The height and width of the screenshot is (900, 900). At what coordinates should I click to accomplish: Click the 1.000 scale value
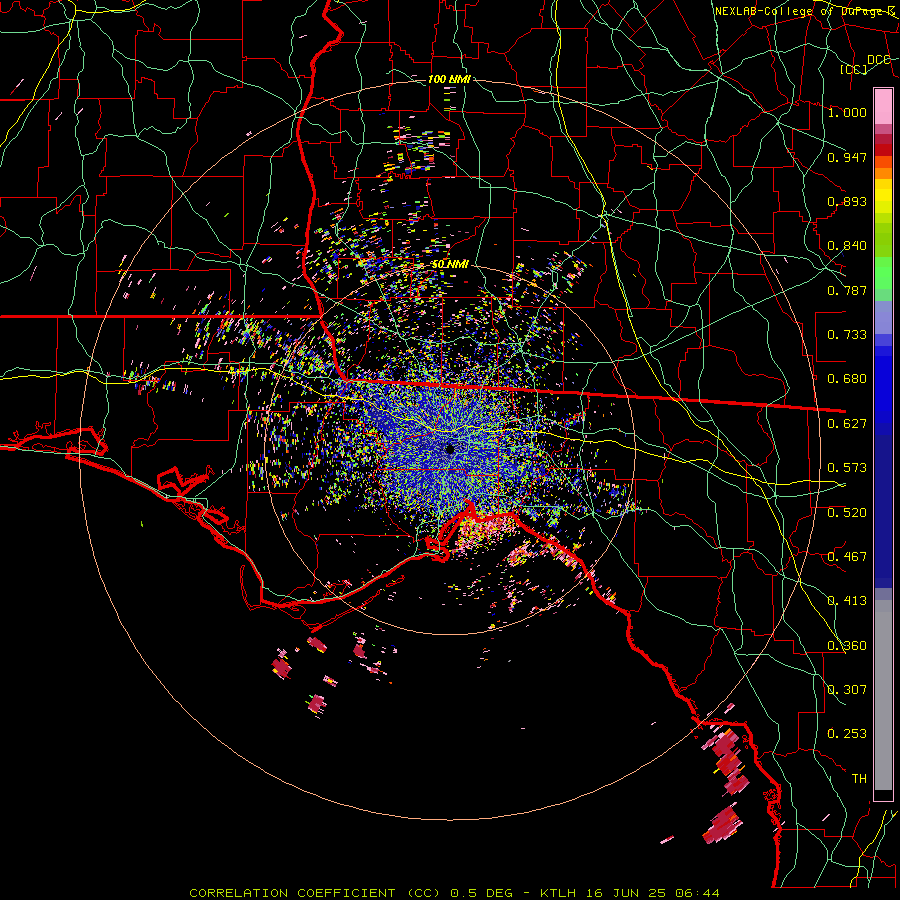[847, 112]
